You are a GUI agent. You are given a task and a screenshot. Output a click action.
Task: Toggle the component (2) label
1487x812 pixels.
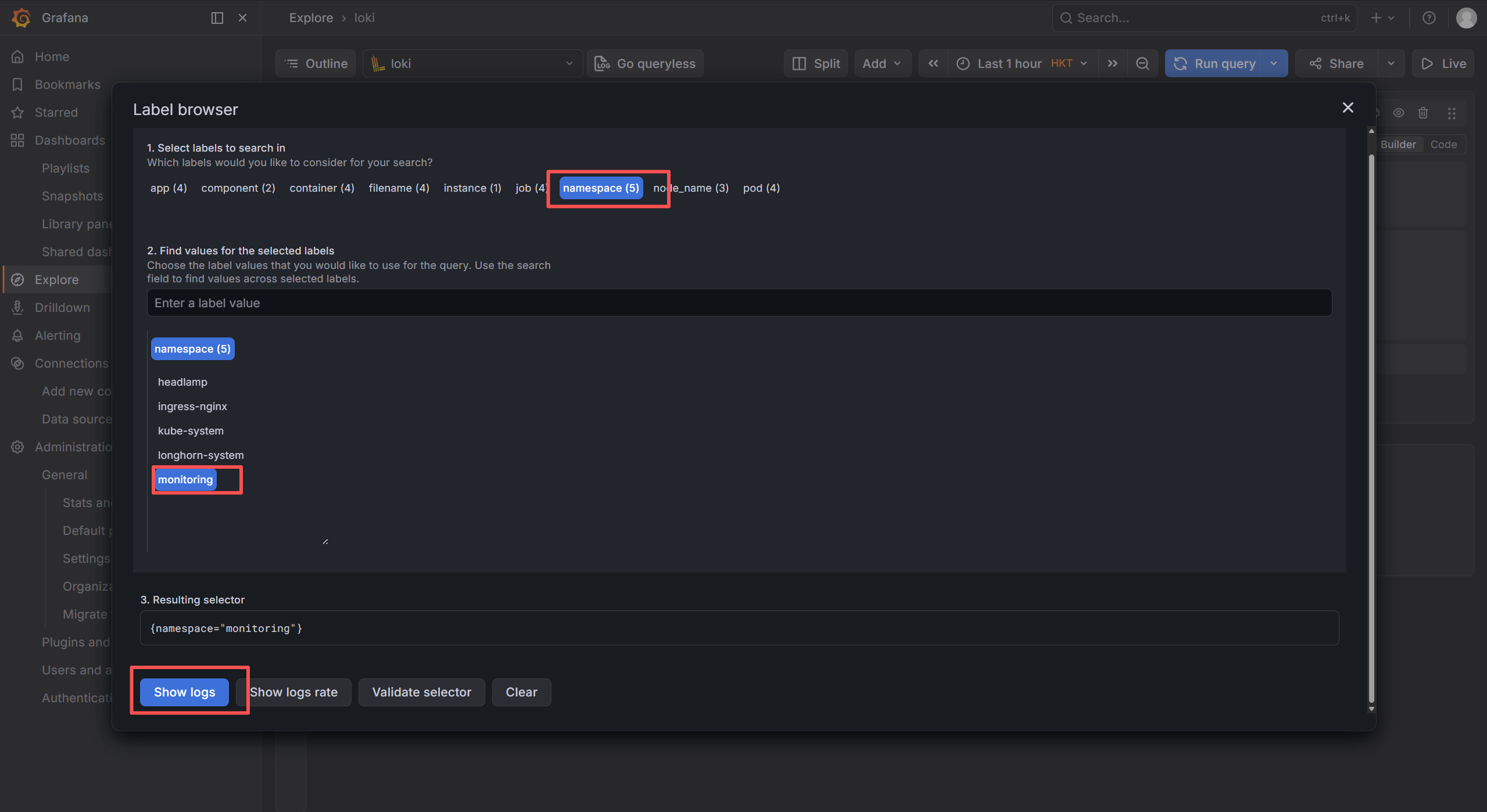[x=238, y=188]
